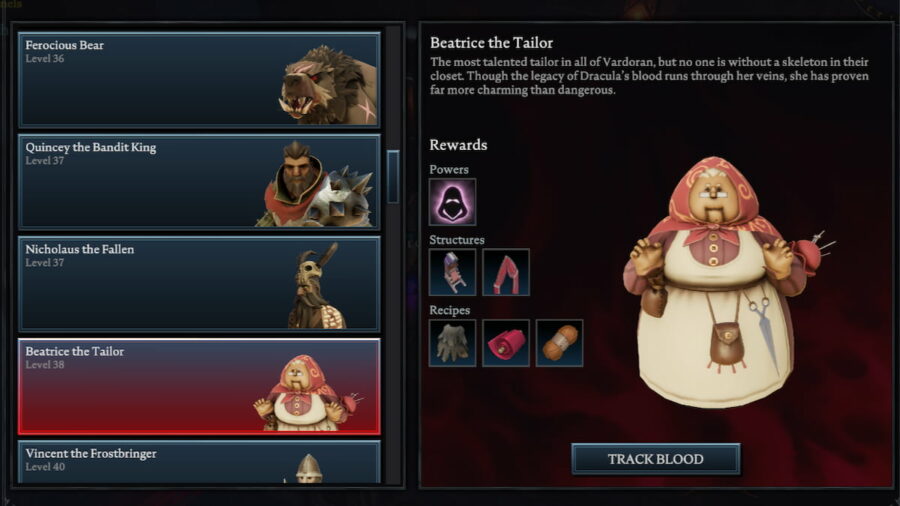
Task: Click the Track Blood button
Action: coord(655,459)
